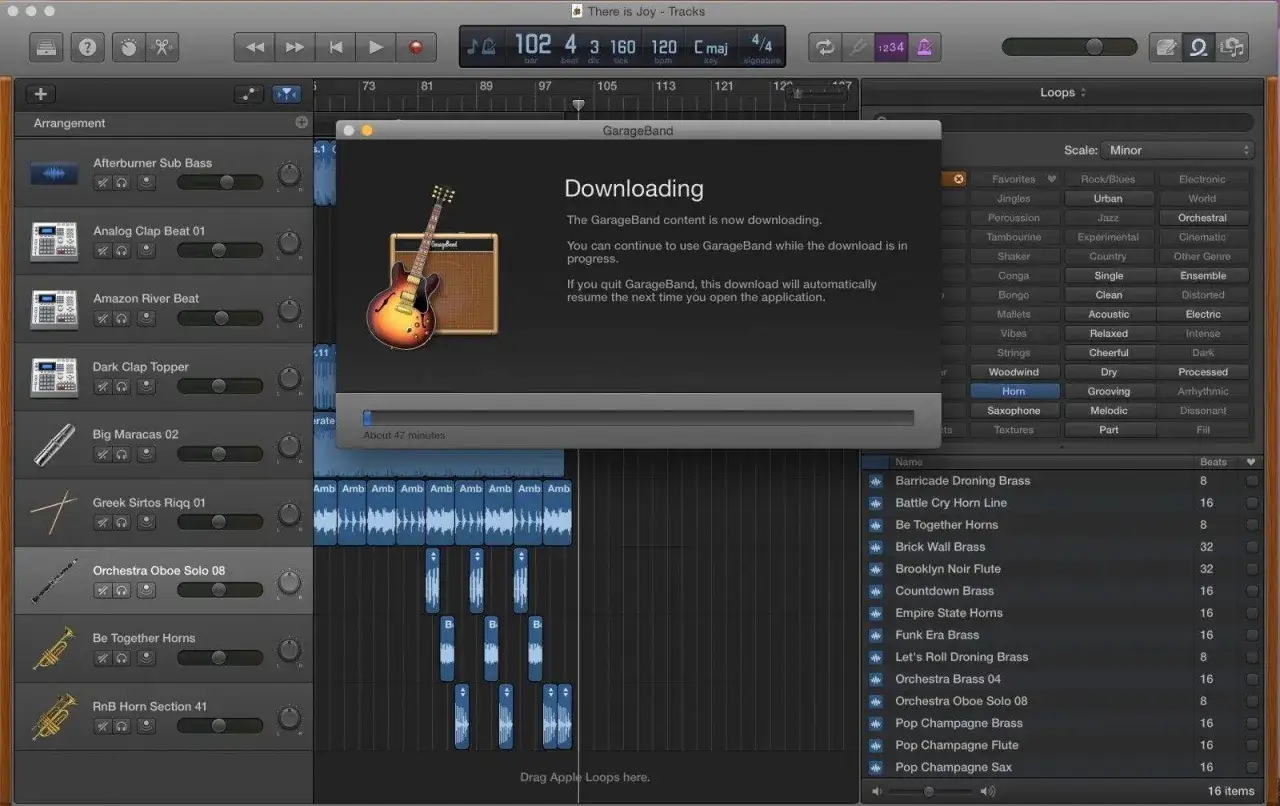Viewport: 1280px width, 806px height.
Task: Select the Favorites keyword button
Action: (1014, 179)
